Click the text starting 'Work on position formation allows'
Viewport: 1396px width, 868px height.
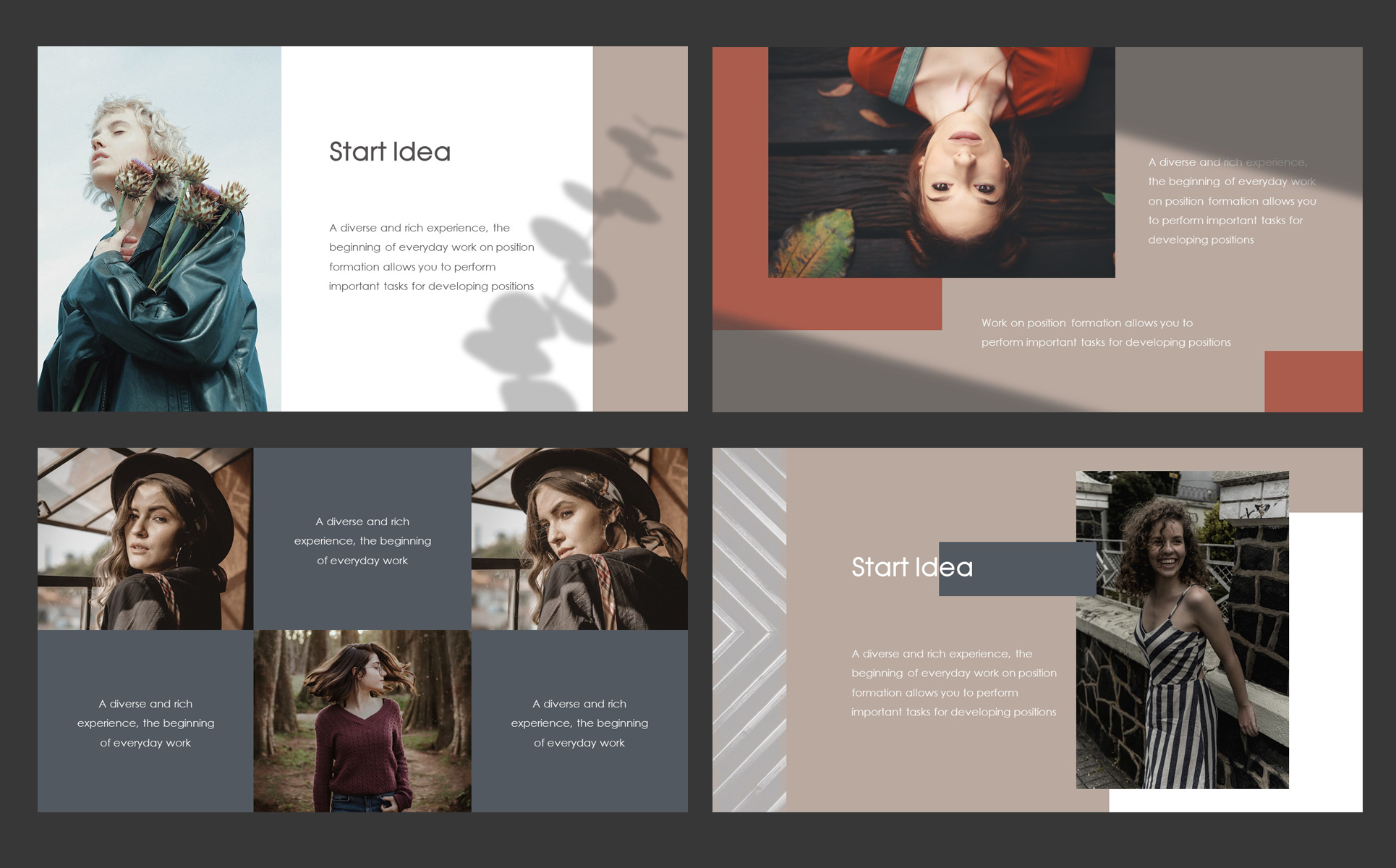[x=1106, y=333]
